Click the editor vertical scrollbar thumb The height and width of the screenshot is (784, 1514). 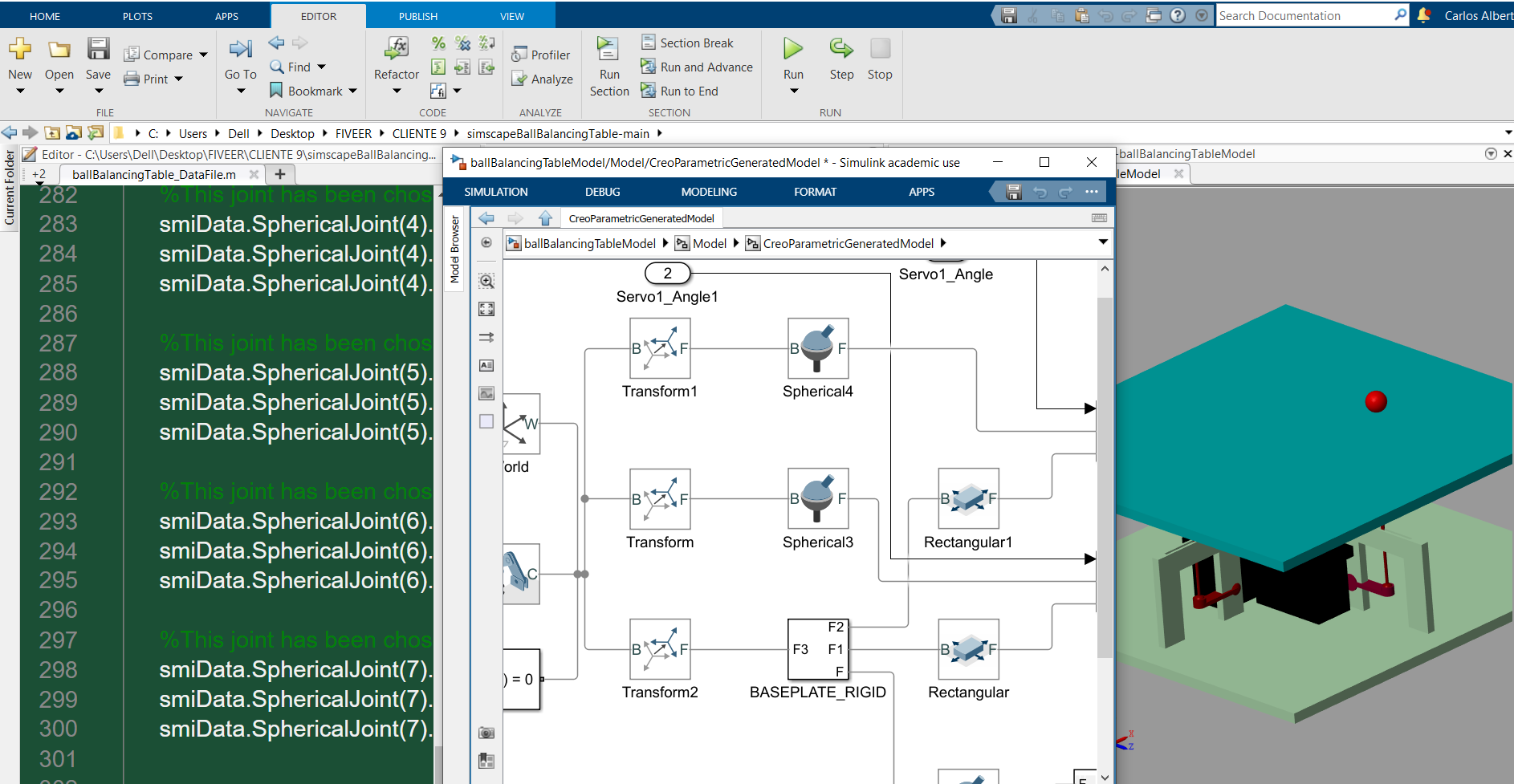(438, 765)
